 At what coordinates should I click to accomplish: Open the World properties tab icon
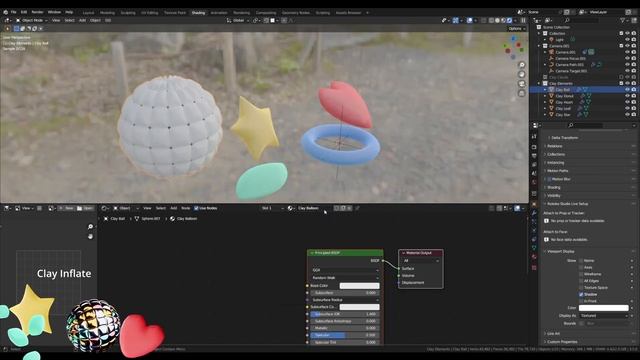[534, 182]
